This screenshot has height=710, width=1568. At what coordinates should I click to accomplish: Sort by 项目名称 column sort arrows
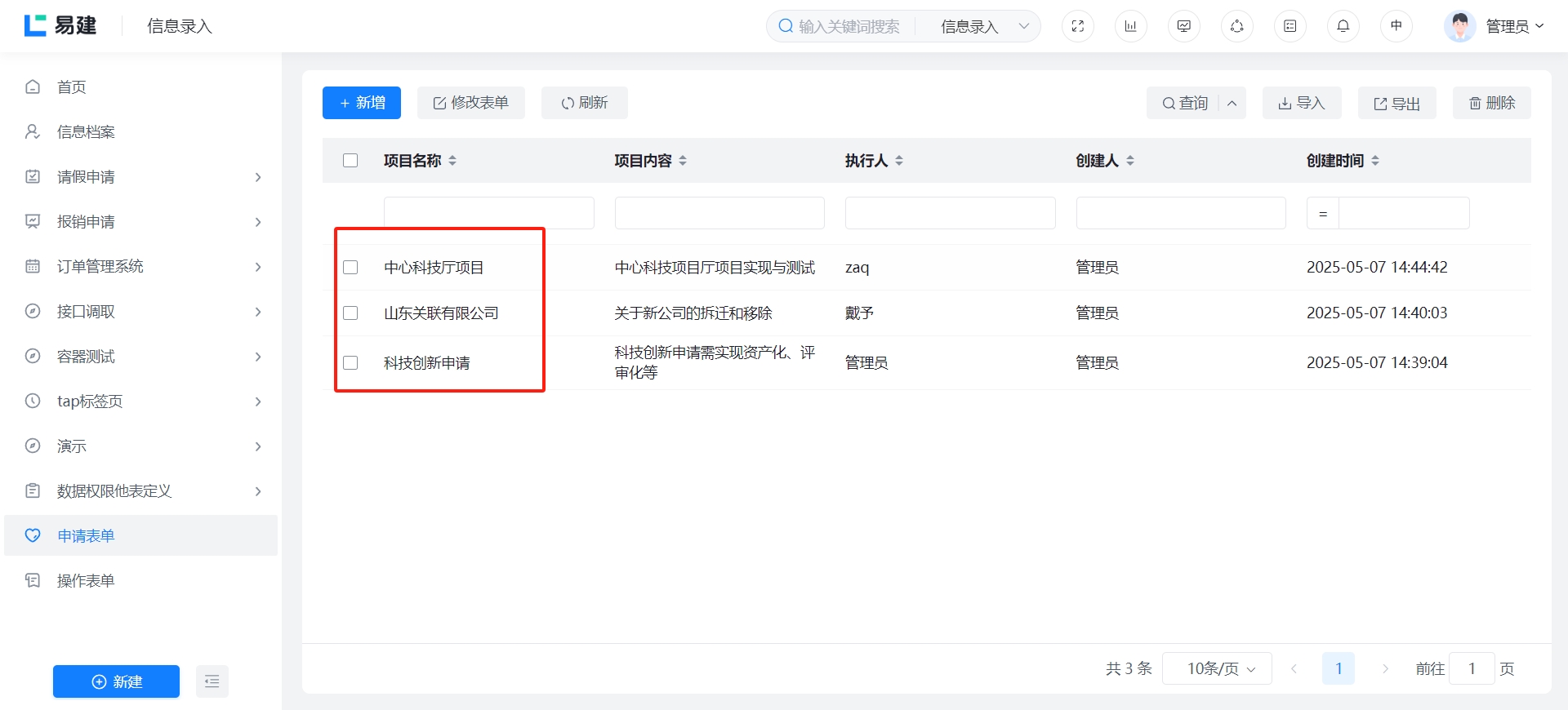point(452,161)
